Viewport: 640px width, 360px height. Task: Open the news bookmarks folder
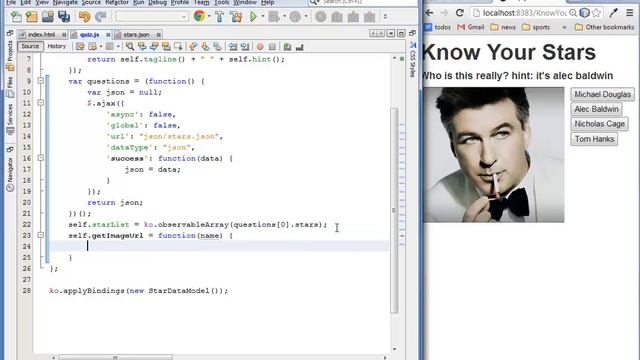(x=503, y=27)
